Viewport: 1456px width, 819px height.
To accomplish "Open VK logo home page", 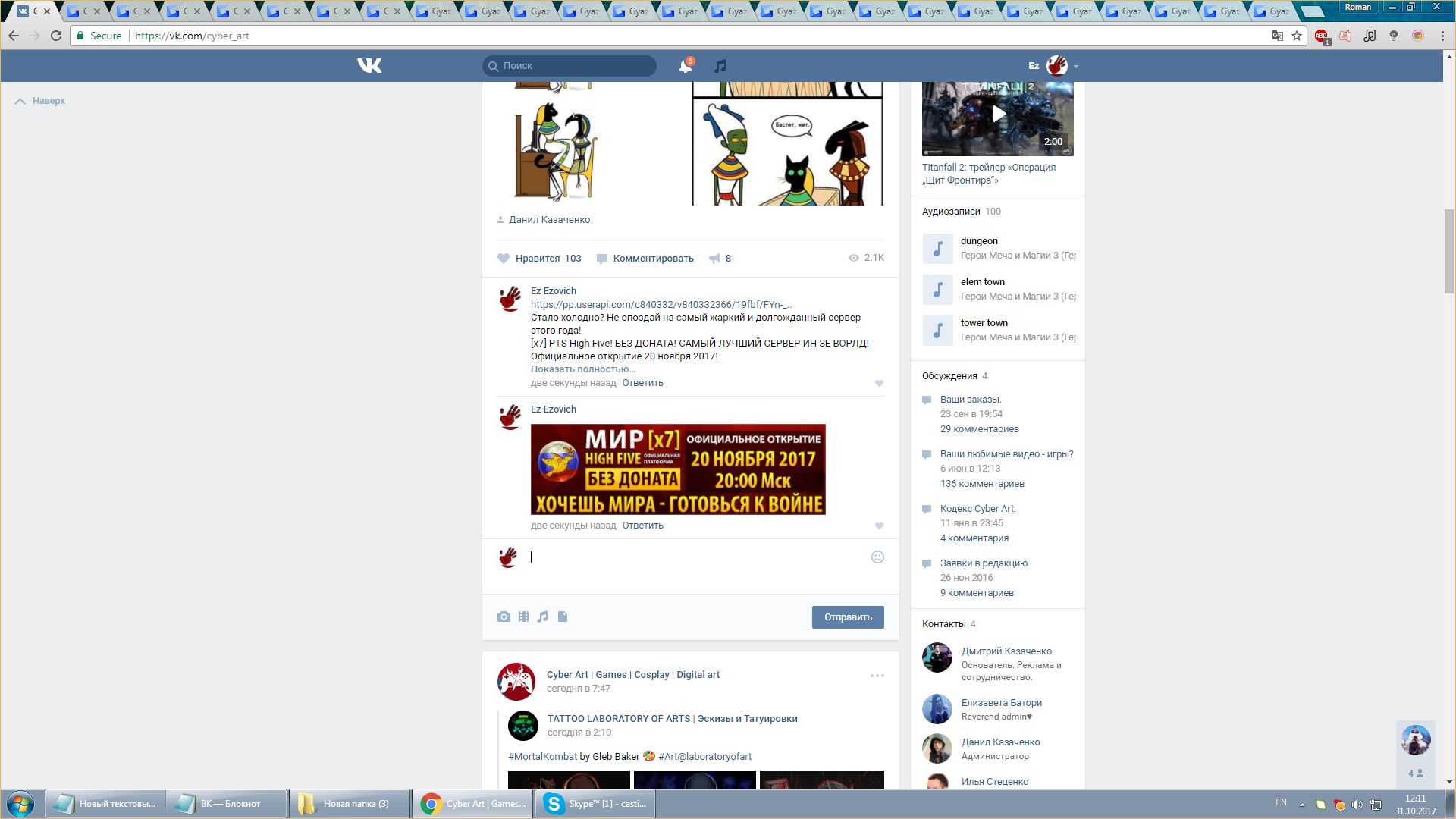I will pyautogui.click(x=369, y=66).
